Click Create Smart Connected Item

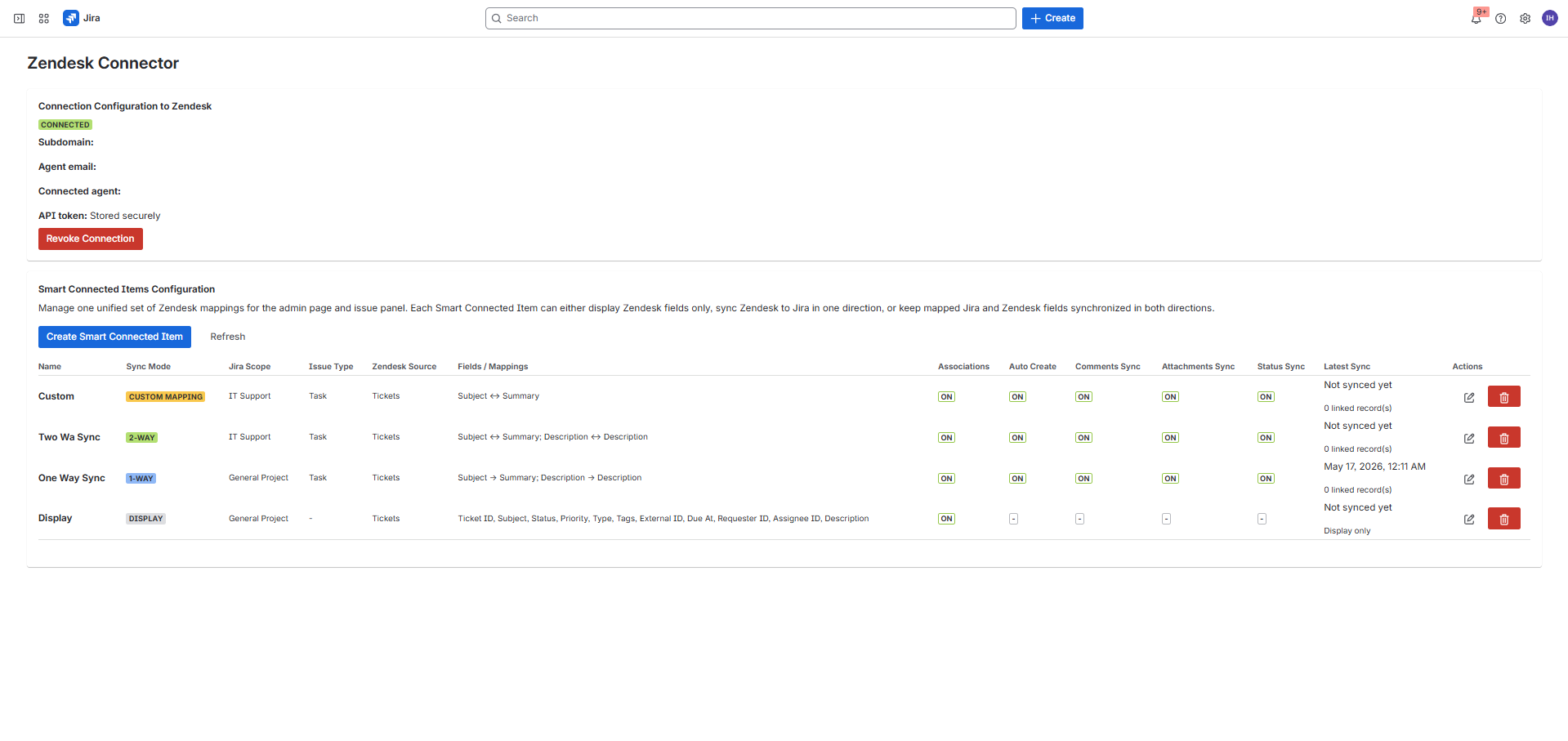point(114,337)
